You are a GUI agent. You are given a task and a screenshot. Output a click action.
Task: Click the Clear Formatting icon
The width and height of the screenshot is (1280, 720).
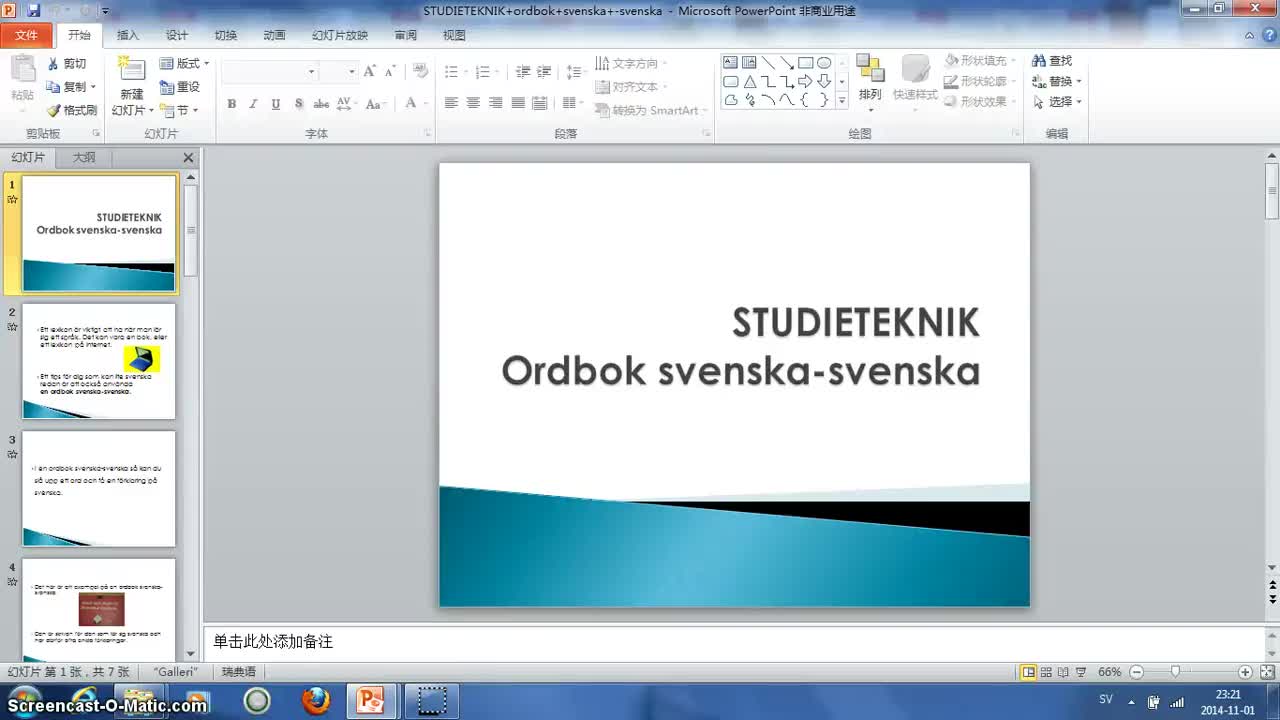(x=421, y=71)
